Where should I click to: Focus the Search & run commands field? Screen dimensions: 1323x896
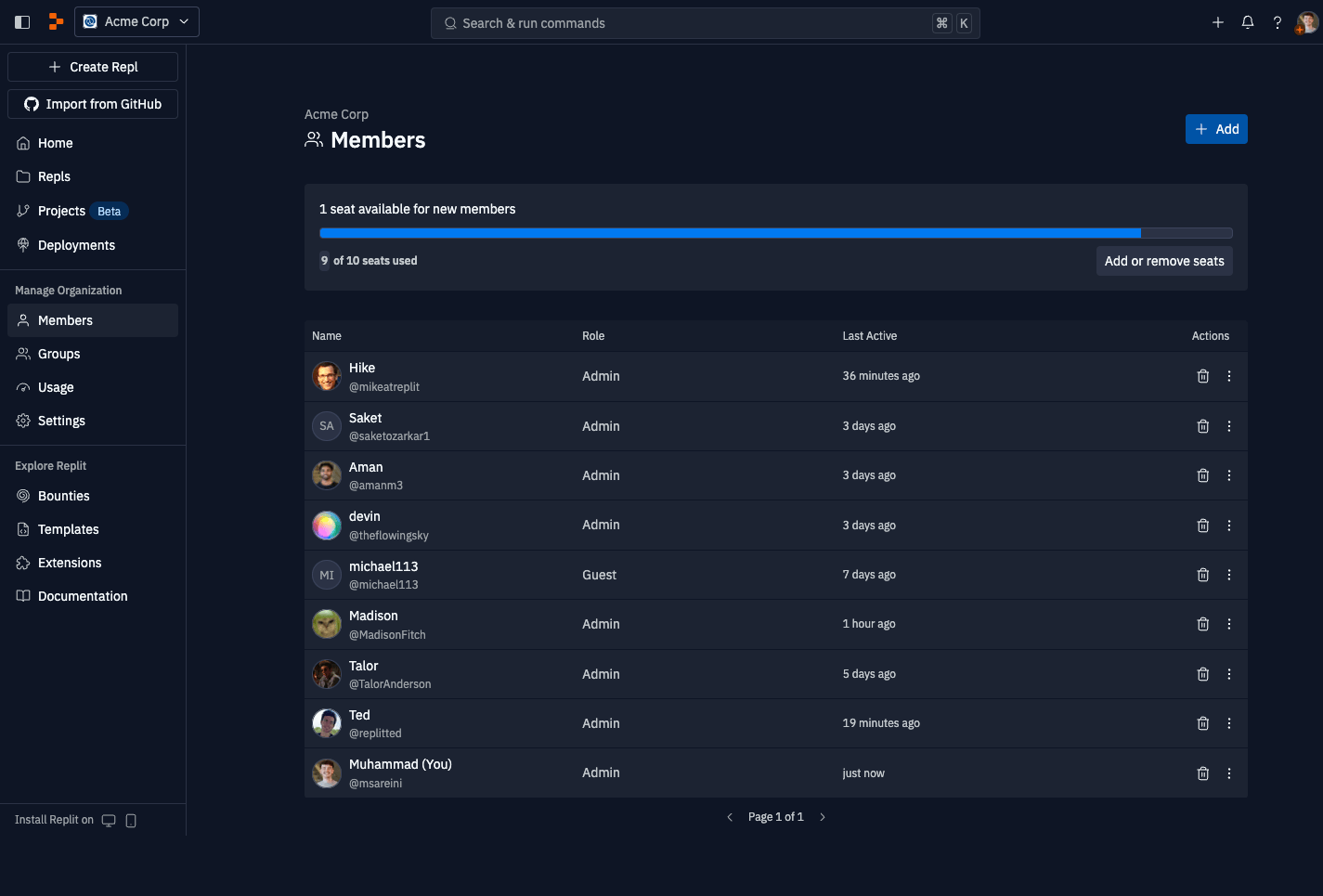tap(705, 23)
